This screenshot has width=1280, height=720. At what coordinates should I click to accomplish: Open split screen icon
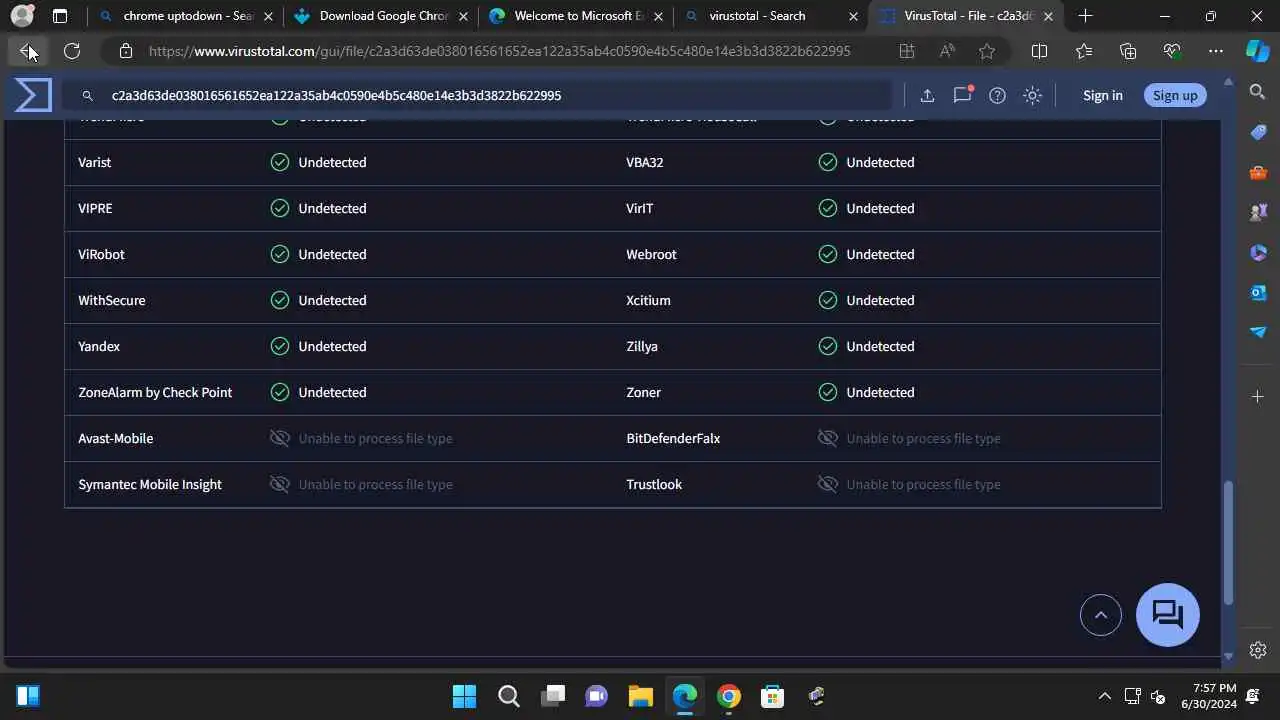point(1039,51)
